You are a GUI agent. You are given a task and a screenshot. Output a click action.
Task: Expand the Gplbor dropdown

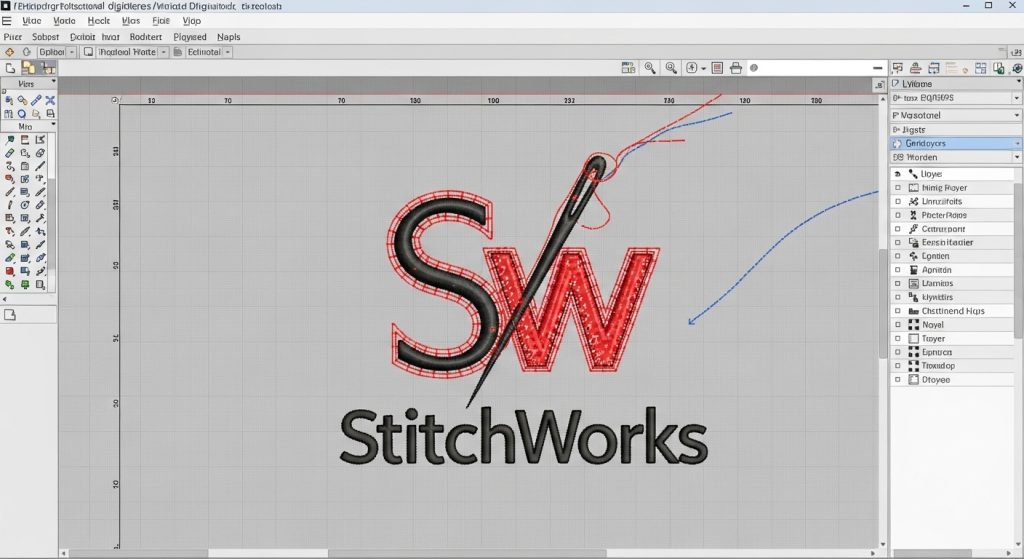(x=72, y=52)
